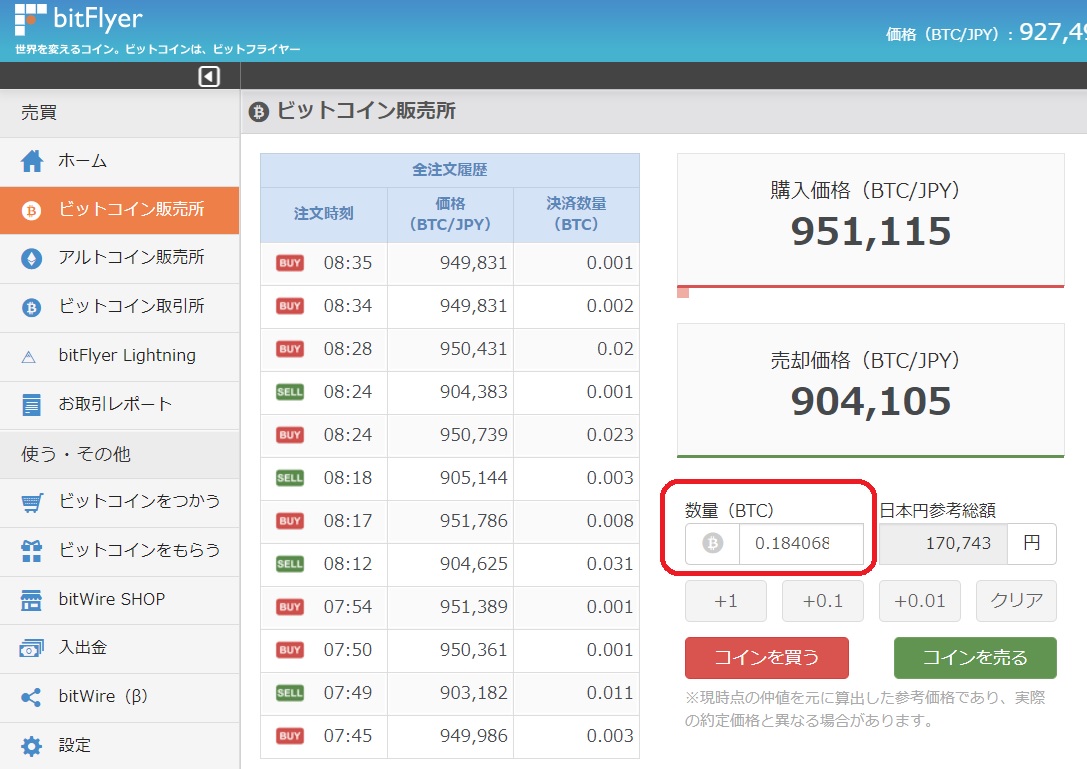
Task: Click the bitcoin icon in the quantity field
Action: click(712, 543)
